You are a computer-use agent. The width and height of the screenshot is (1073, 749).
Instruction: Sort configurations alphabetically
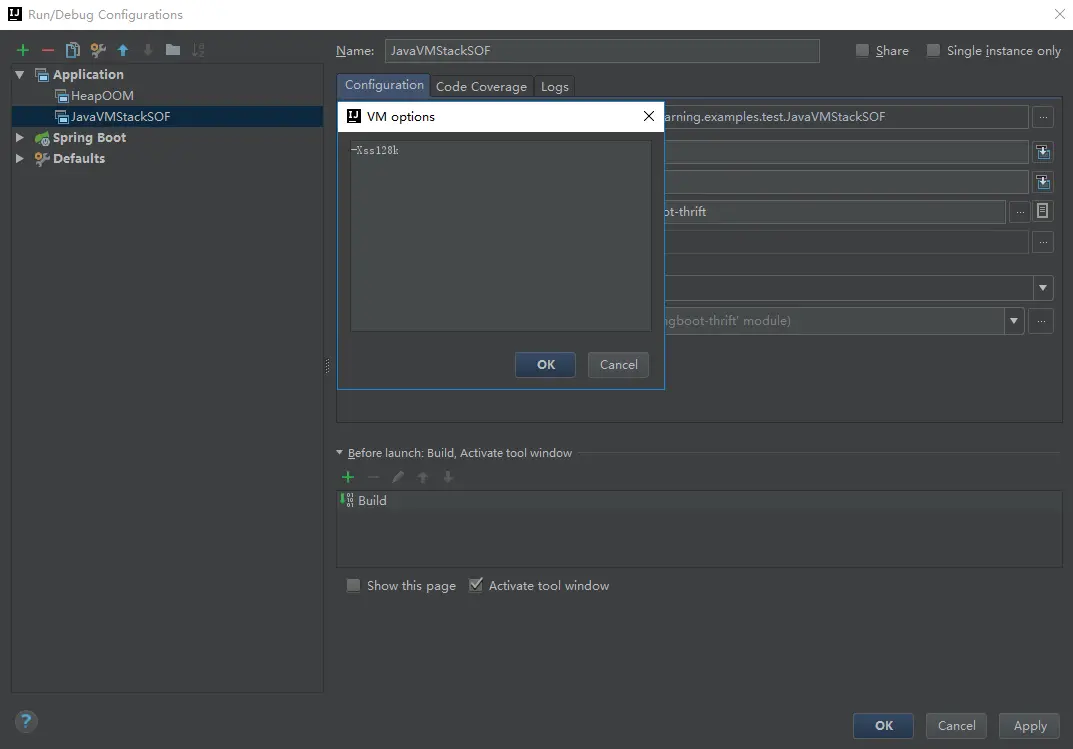click(x=198, y=50)
